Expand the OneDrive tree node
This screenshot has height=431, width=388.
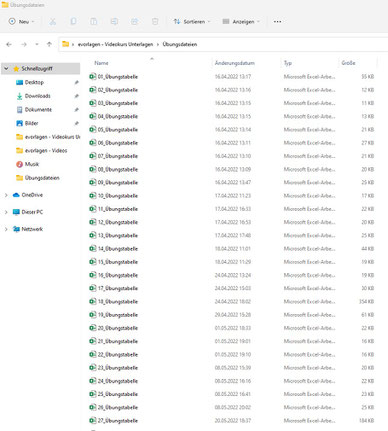(x=6, y=195)
